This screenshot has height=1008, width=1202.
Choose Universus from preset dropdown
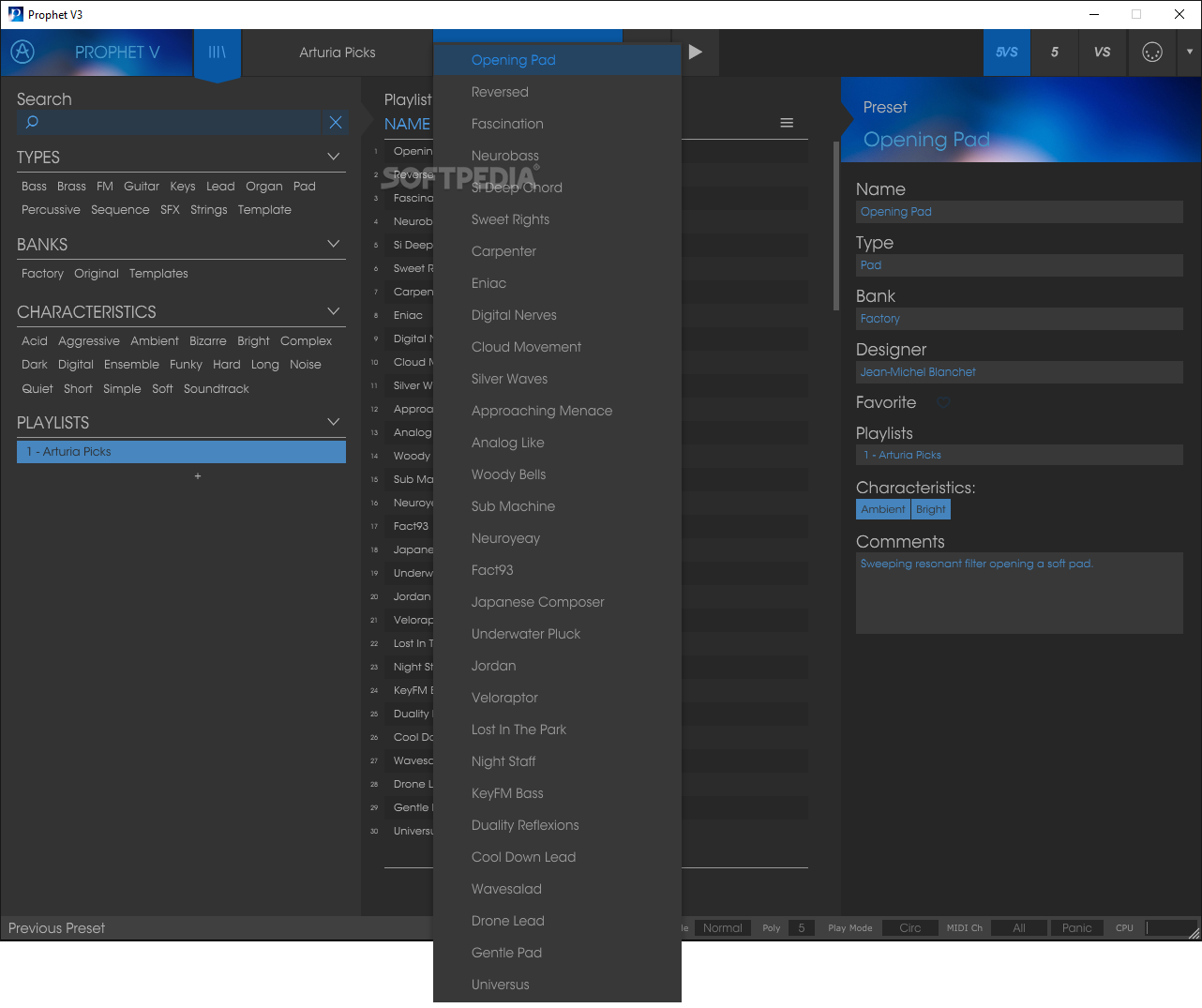(x=557, y=985)
